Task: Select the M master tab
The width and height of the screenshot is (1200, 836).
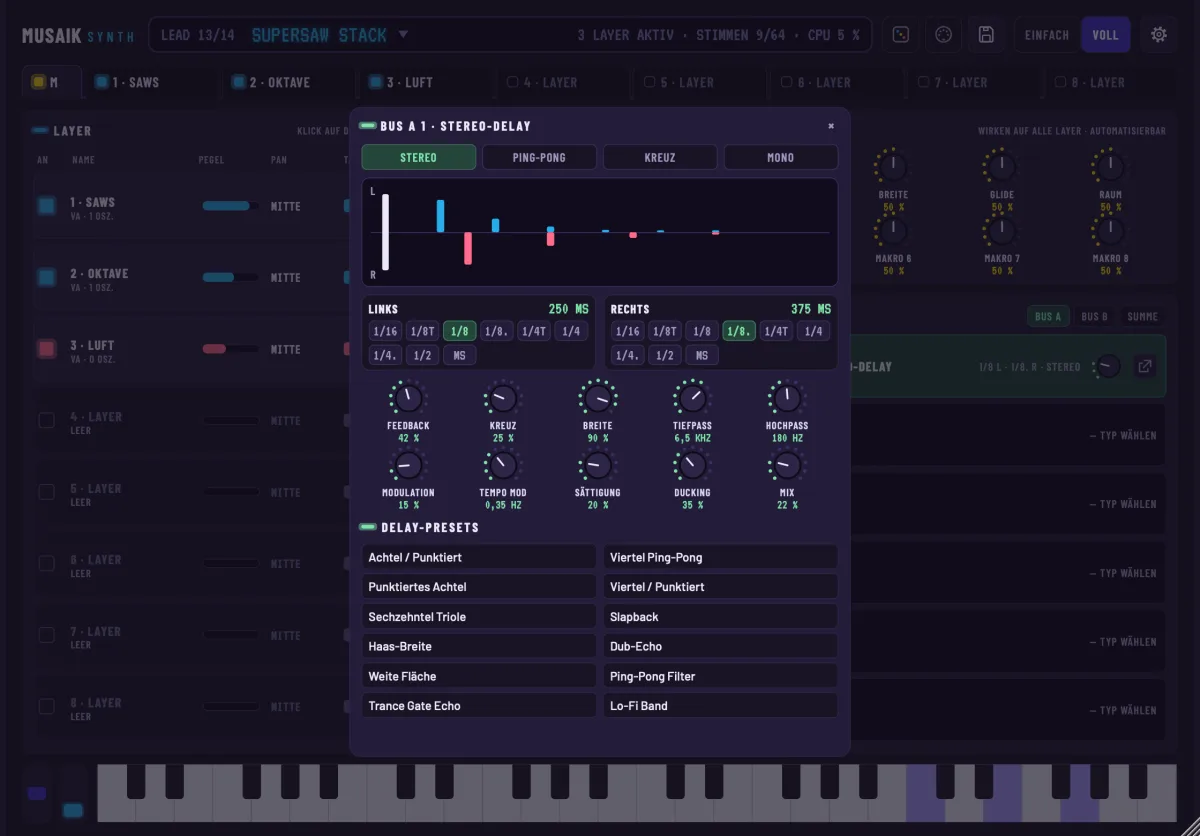Action: pyautogui.click(x=52, y=82)
